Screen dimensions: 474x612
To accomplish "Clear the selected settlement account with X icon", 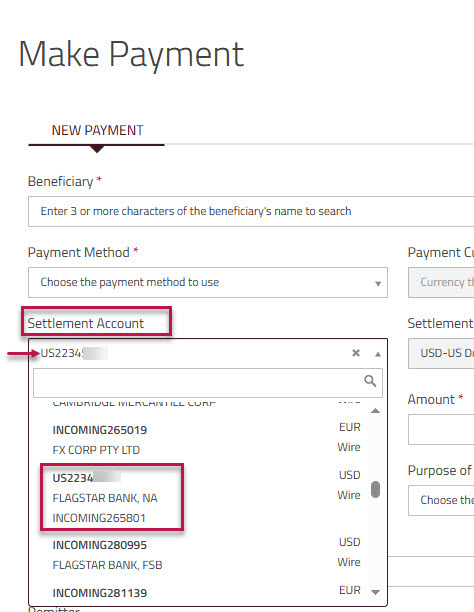I will [x=356, y=353].
